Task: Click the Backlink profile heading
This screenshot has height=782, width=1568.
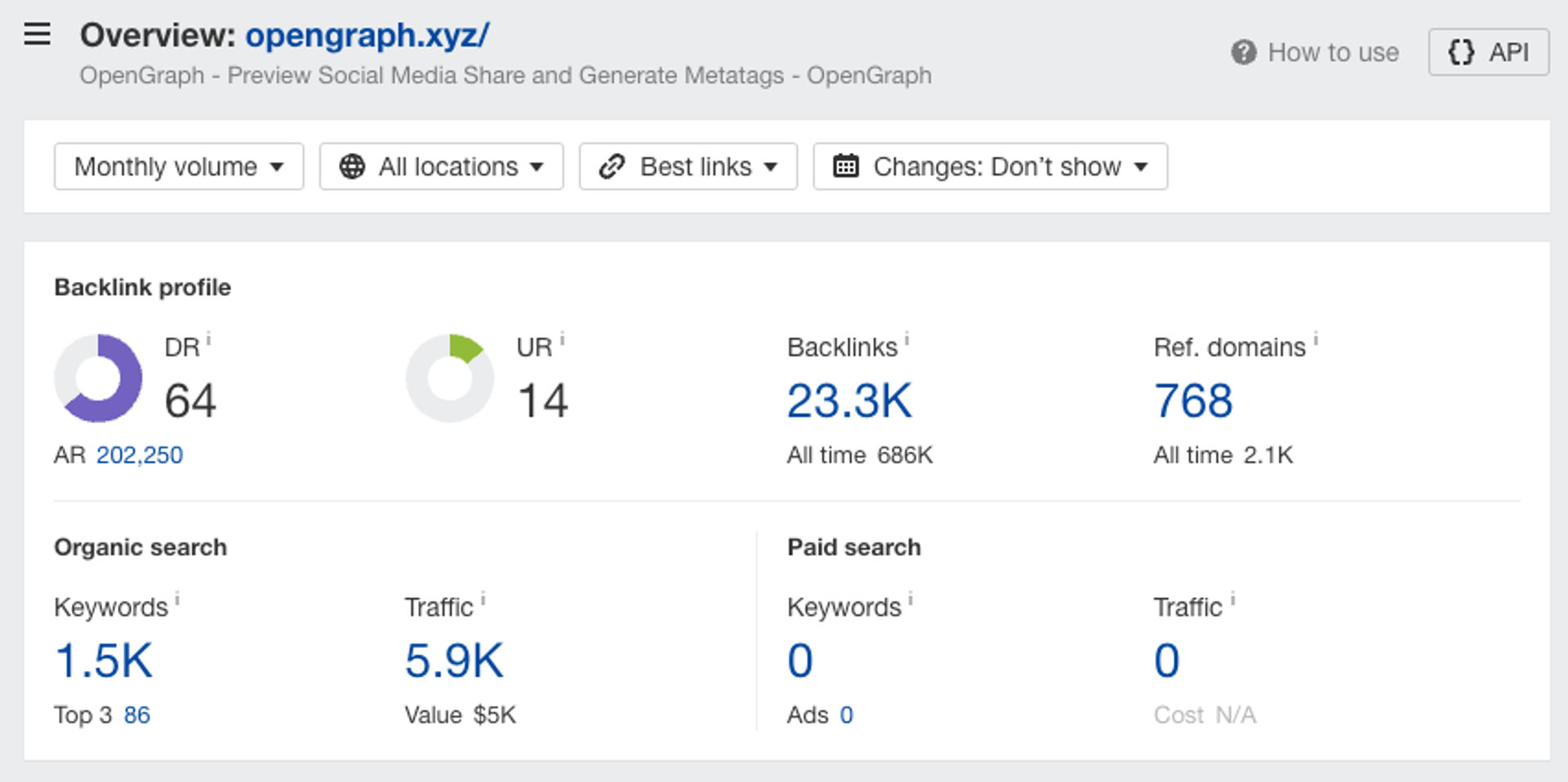Action: (143, 288)
